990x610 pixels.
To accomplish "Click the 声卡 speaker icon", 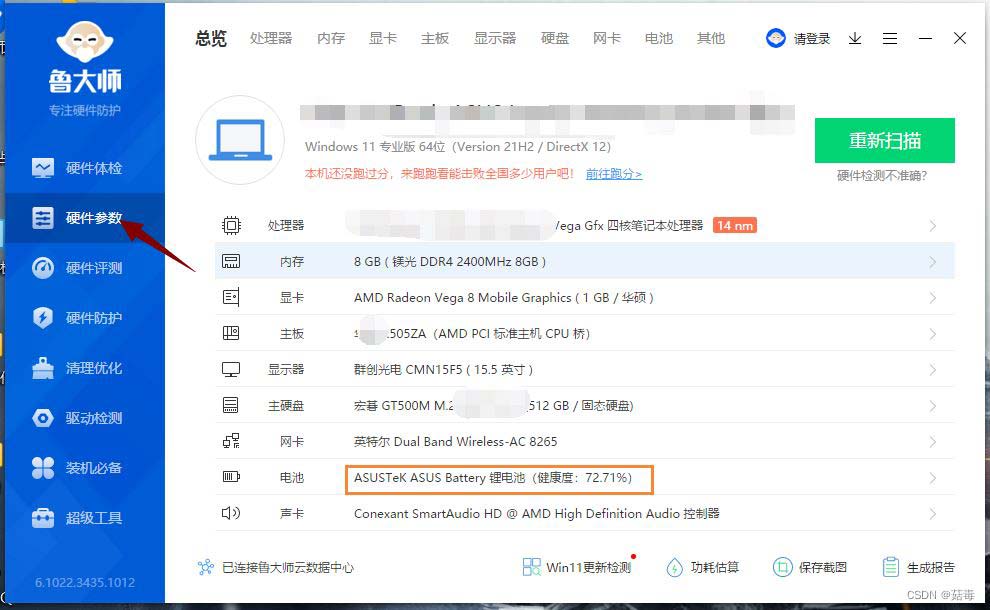I will [231, 513].
